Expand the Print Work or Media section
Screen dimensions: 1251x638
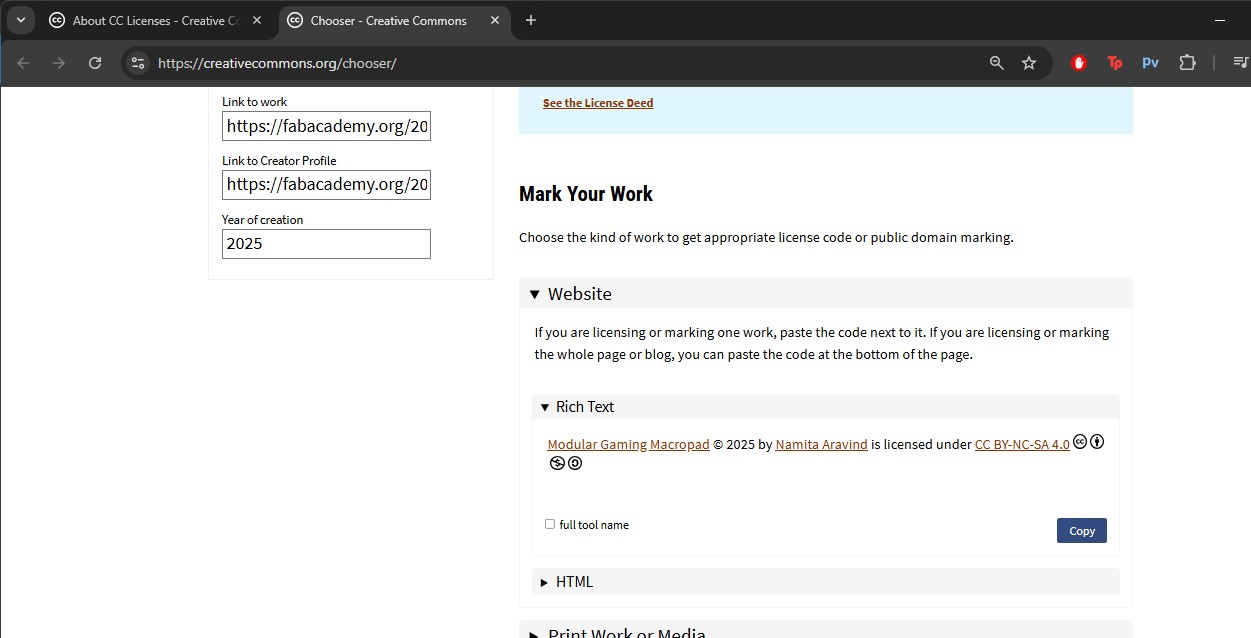826,632
